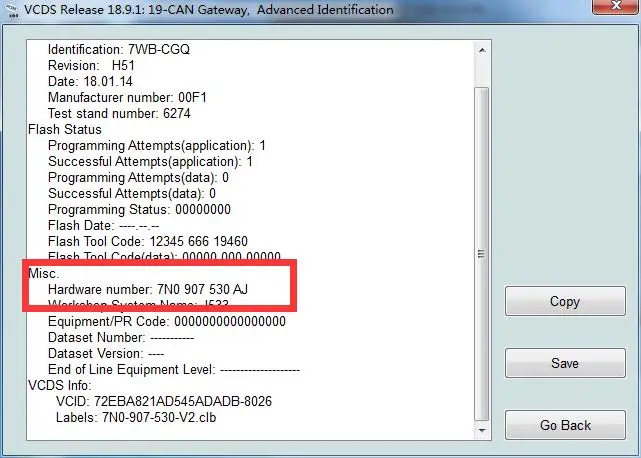The width and height of the screenshot is (641, 458).
Task: Click the scrollbar down arrow
Action: [482, 430]
